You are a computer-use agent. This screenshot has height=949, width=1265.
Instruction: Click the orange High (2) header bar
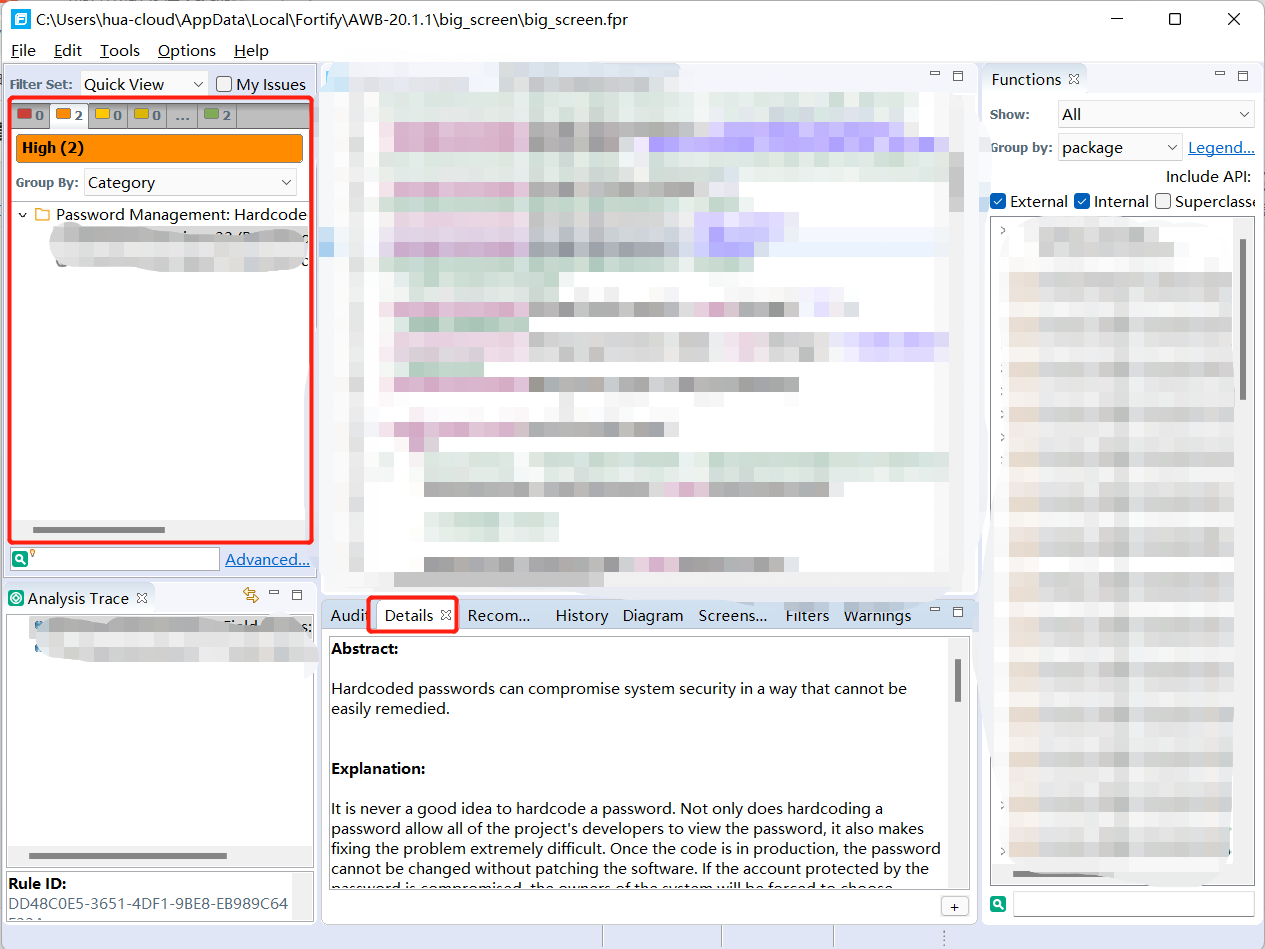coord(159,148)
